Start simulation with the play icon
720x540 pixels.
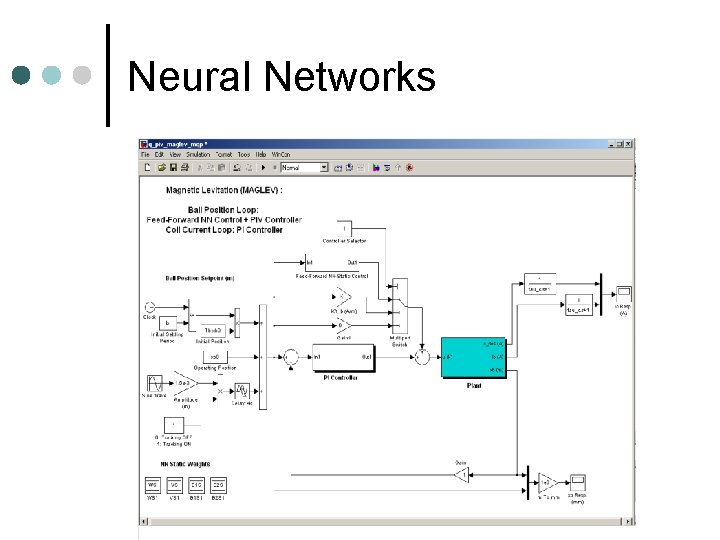(x=263, y=168)
